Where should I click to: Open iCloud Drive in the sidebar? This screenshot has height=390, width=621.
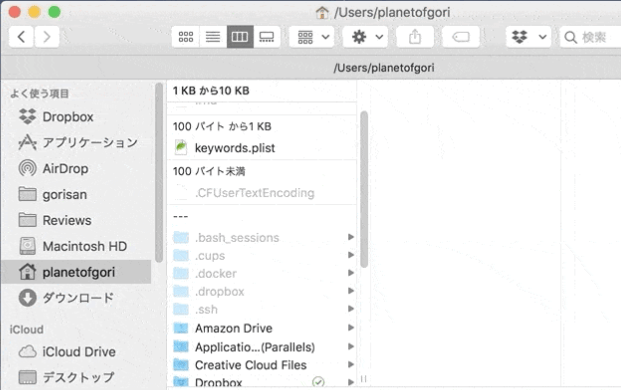coord(76,352)
